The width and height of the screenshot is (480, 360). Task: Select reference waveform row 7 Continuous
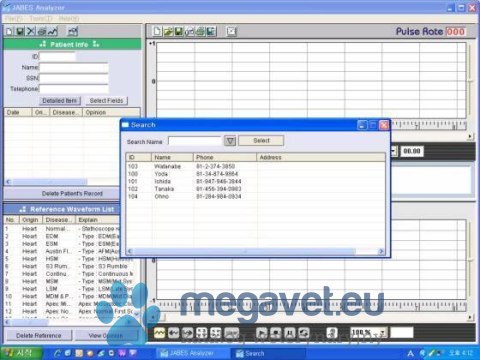[x=69, y=274]
